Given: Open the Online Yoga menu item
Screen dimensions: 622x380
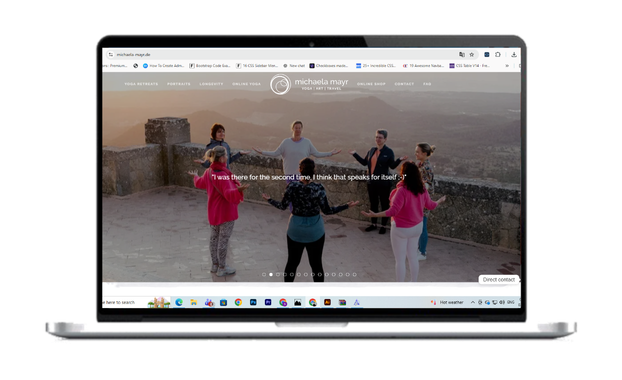Looking at the screenshot, I should click(x=246, y=84).
